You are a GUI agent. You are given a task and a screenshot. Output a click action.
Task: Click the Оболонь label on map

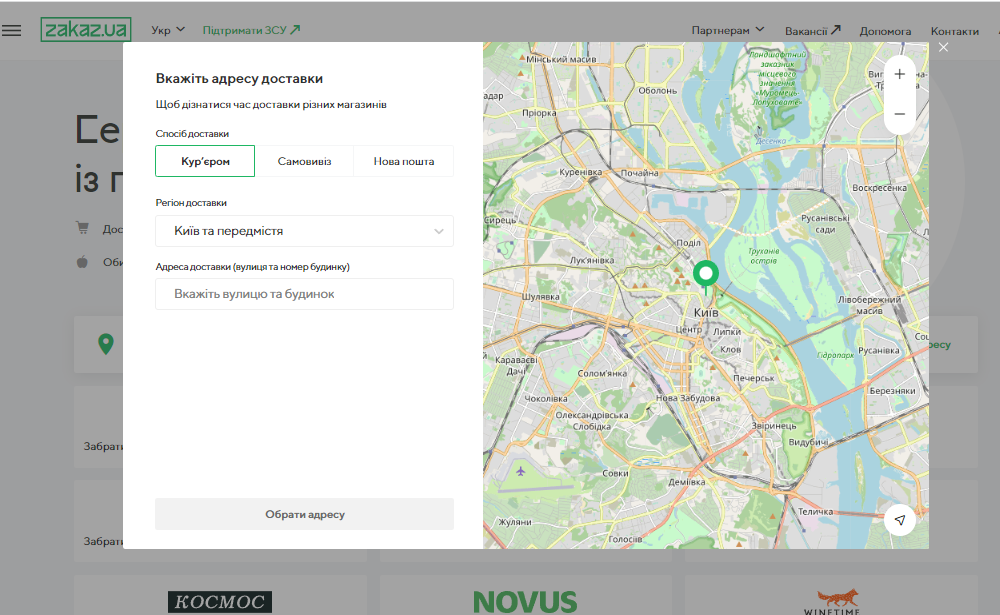(658, 91)
